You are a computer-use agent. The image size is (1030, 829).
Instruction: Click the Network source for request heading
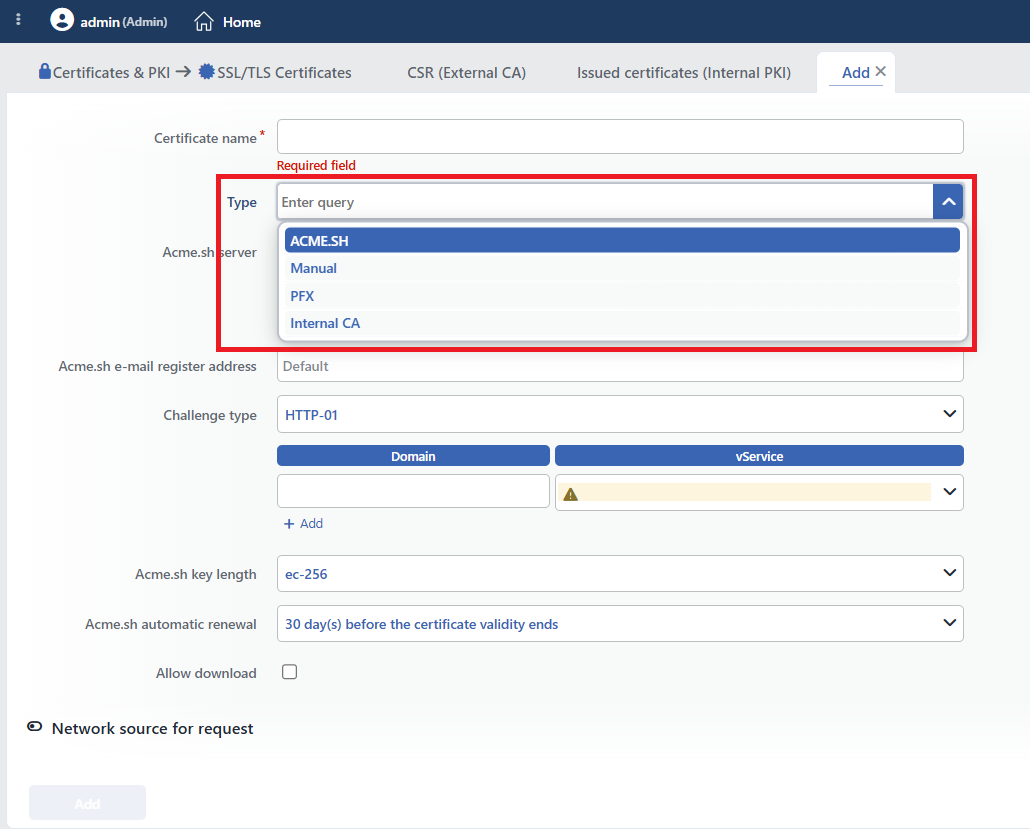[x=152, y=728]
